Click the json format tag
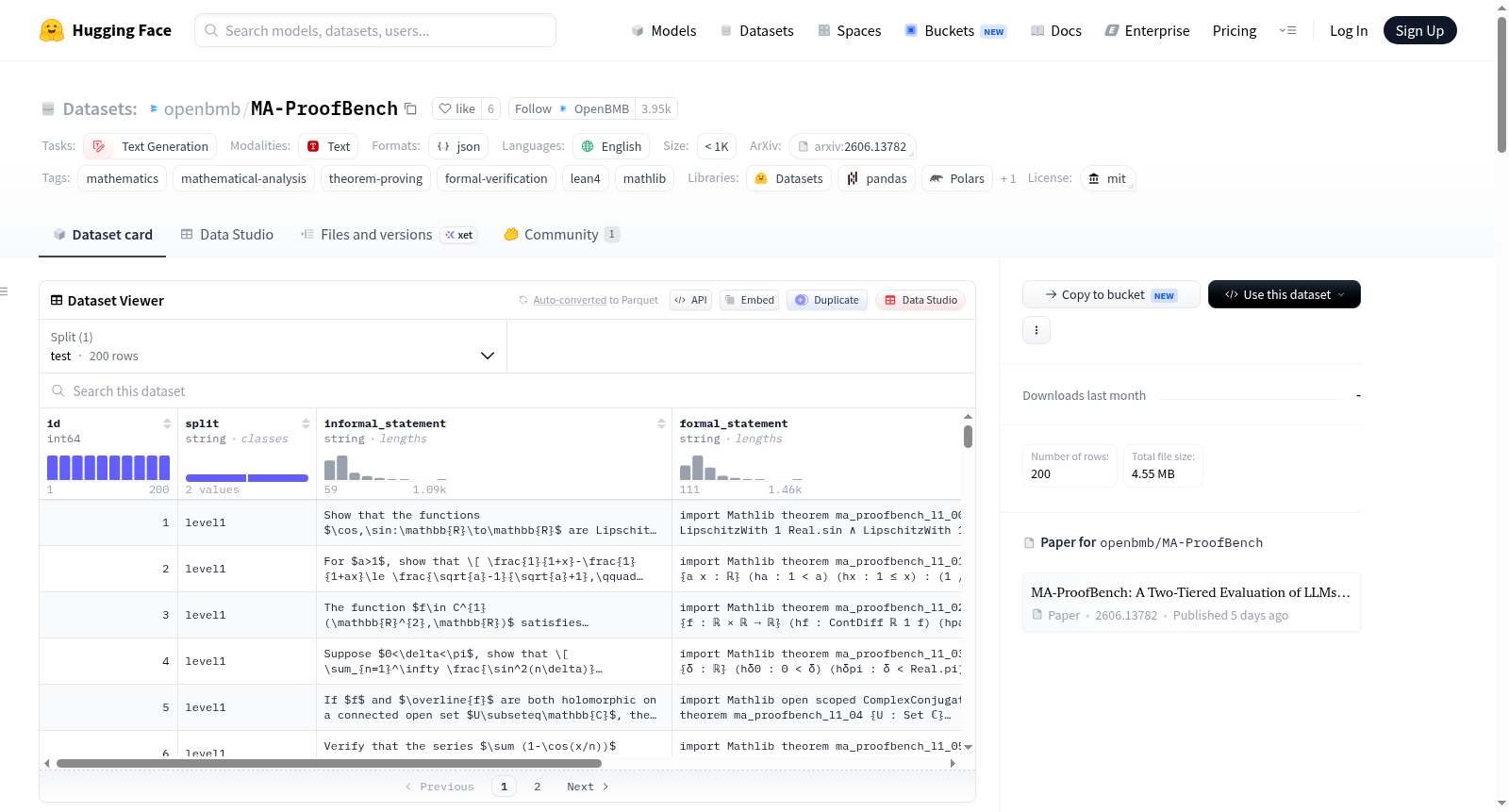Image resolution: width=1509 pixels, height=812 pixels. [458, 146]
